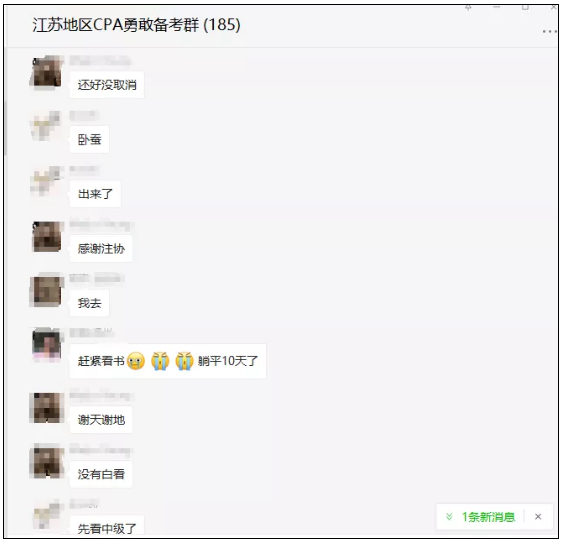
Task: Open the chat info three-dot menu
Action: 549,31
